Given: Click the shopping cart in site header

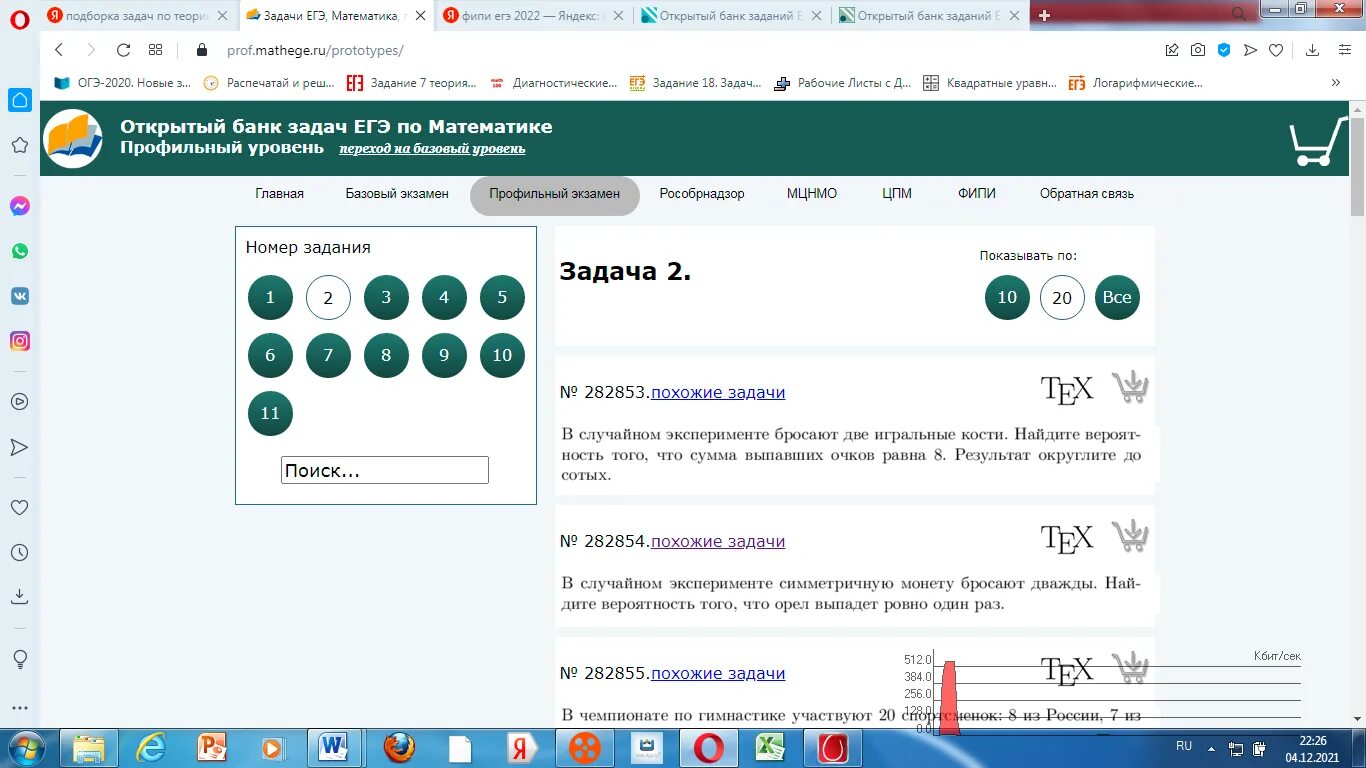Looking at the screenshot, I should (x=1318, y=141).
